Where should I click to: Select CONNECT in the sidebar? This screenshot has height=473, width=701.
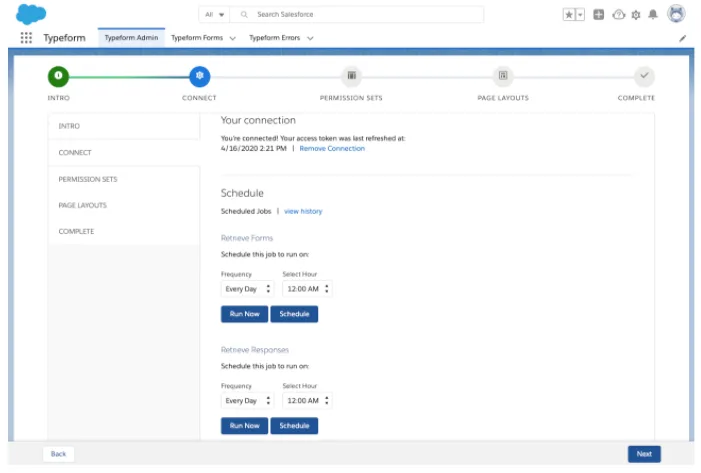(x=124, y=152)
